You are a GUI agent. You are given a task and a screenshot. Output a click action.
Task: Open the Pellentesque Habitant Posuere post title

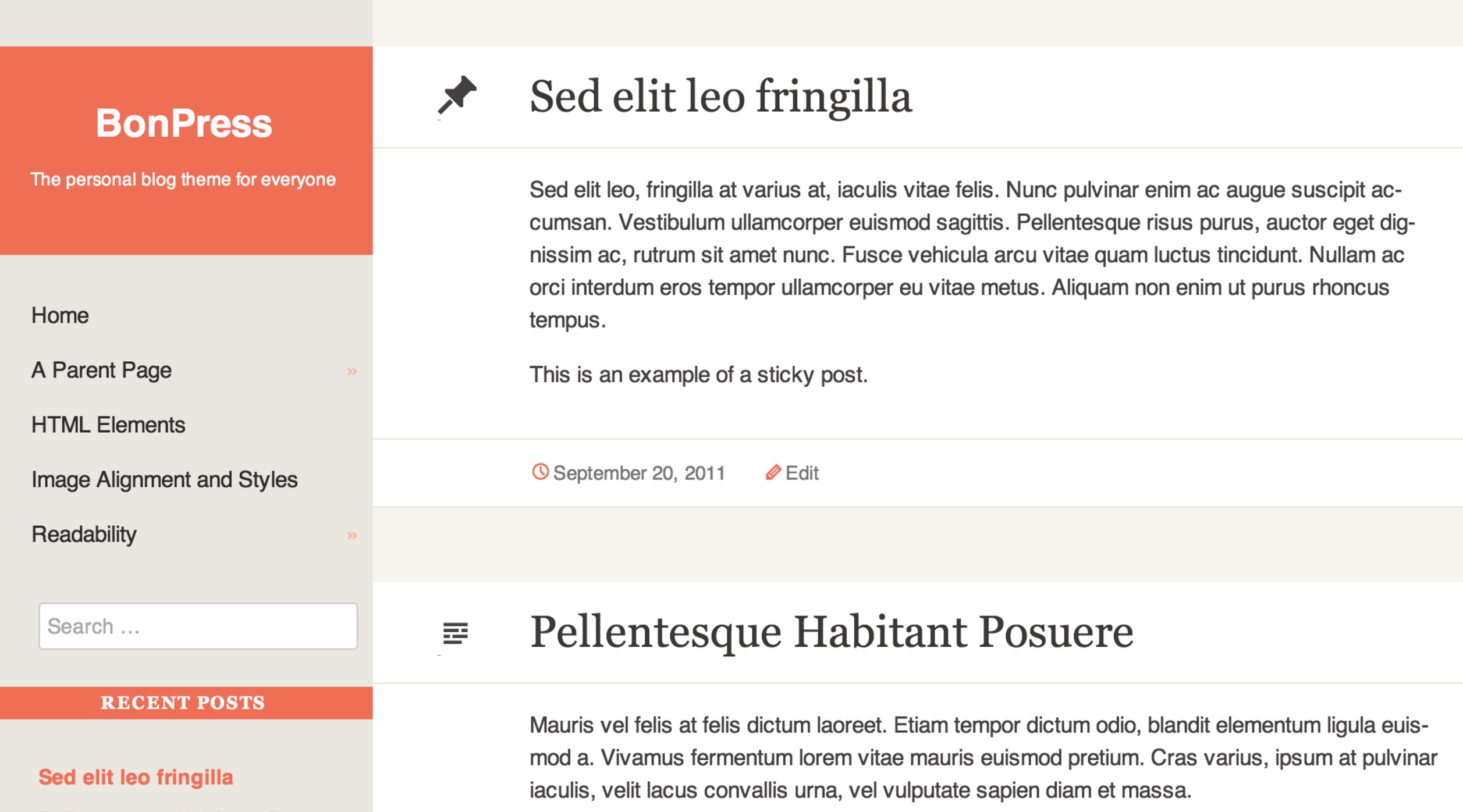(831, 632)
